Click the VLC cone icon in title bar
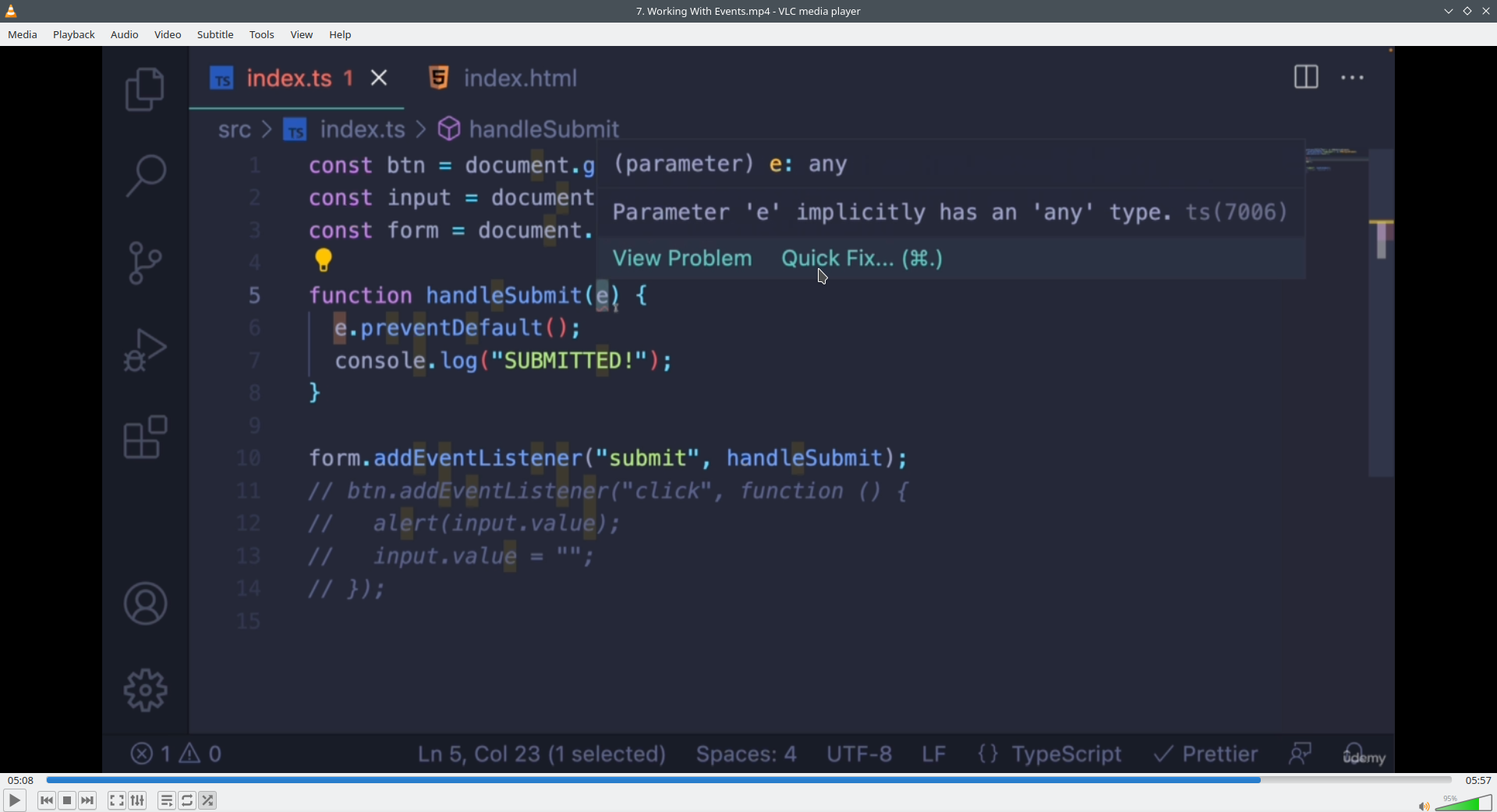This screenshot has width=1497, height=812. click(12, 11)
